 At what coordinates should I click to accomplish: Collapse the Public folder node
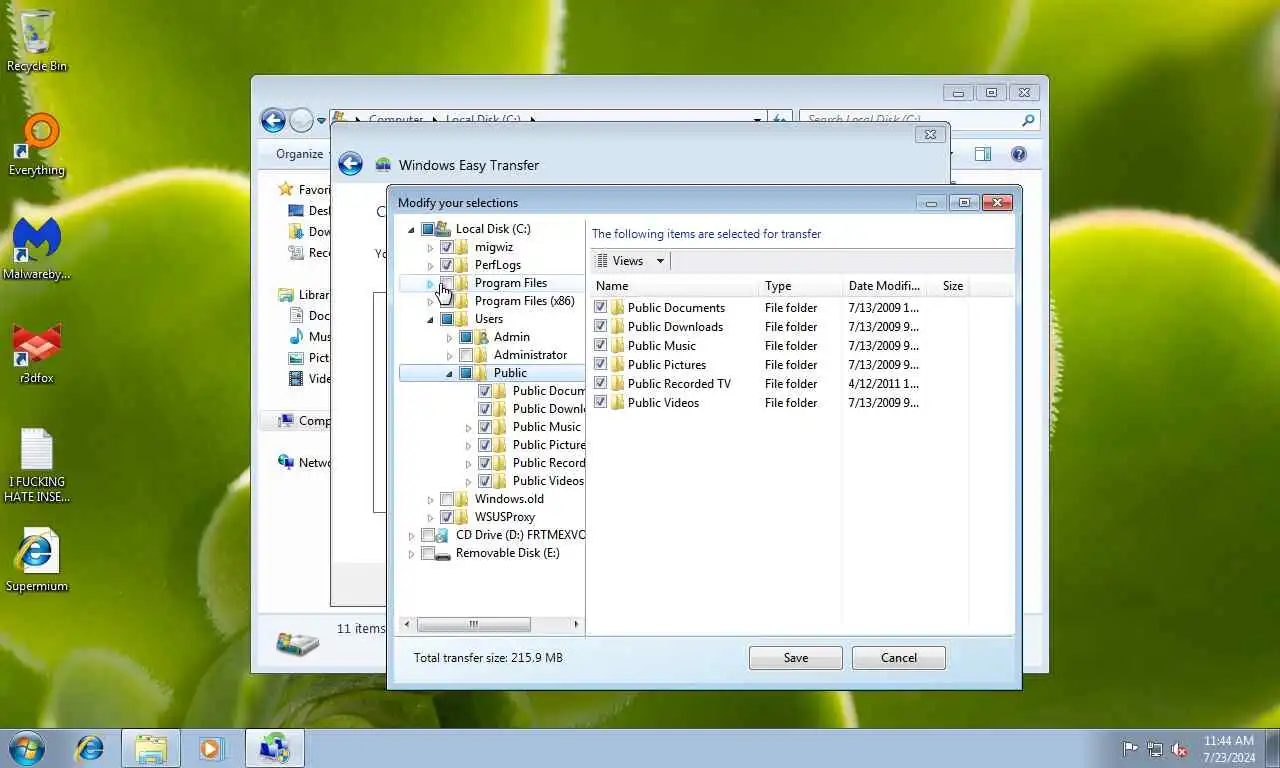pyautogui.click(x=450, y=374)
